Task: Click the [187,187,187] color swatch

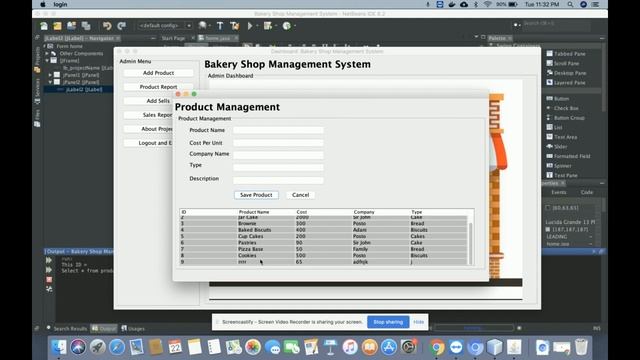Action: tap(548, 229)
